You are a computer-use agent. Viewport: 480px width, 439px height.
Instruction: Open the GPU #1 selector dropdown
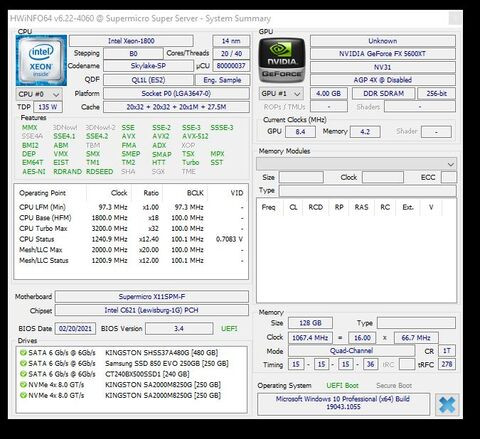point(281,94)
